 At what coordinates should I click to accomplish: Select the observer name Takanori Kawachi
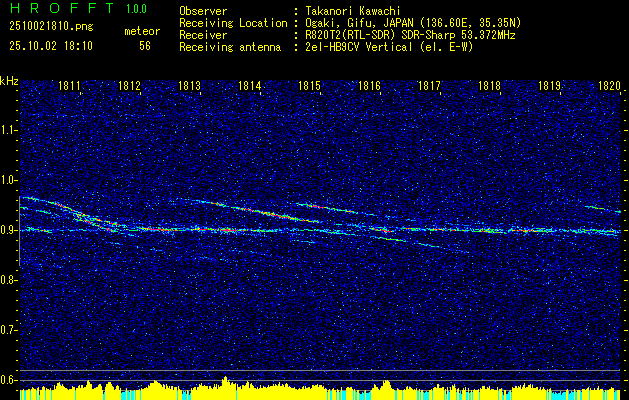(x=352, y=11)
